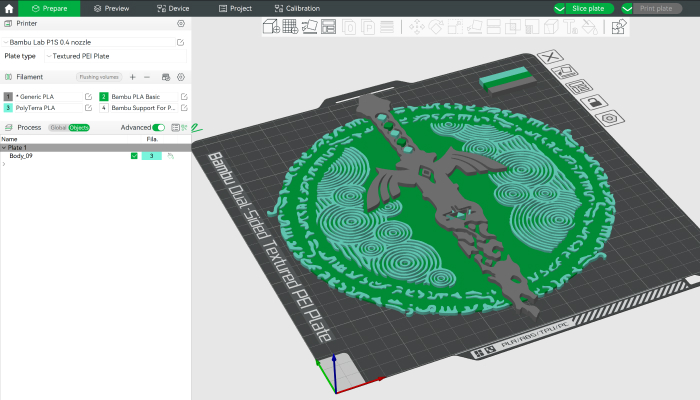Click the Split to parts icon
The image size is (700, 400).
(x=368, y=27)
